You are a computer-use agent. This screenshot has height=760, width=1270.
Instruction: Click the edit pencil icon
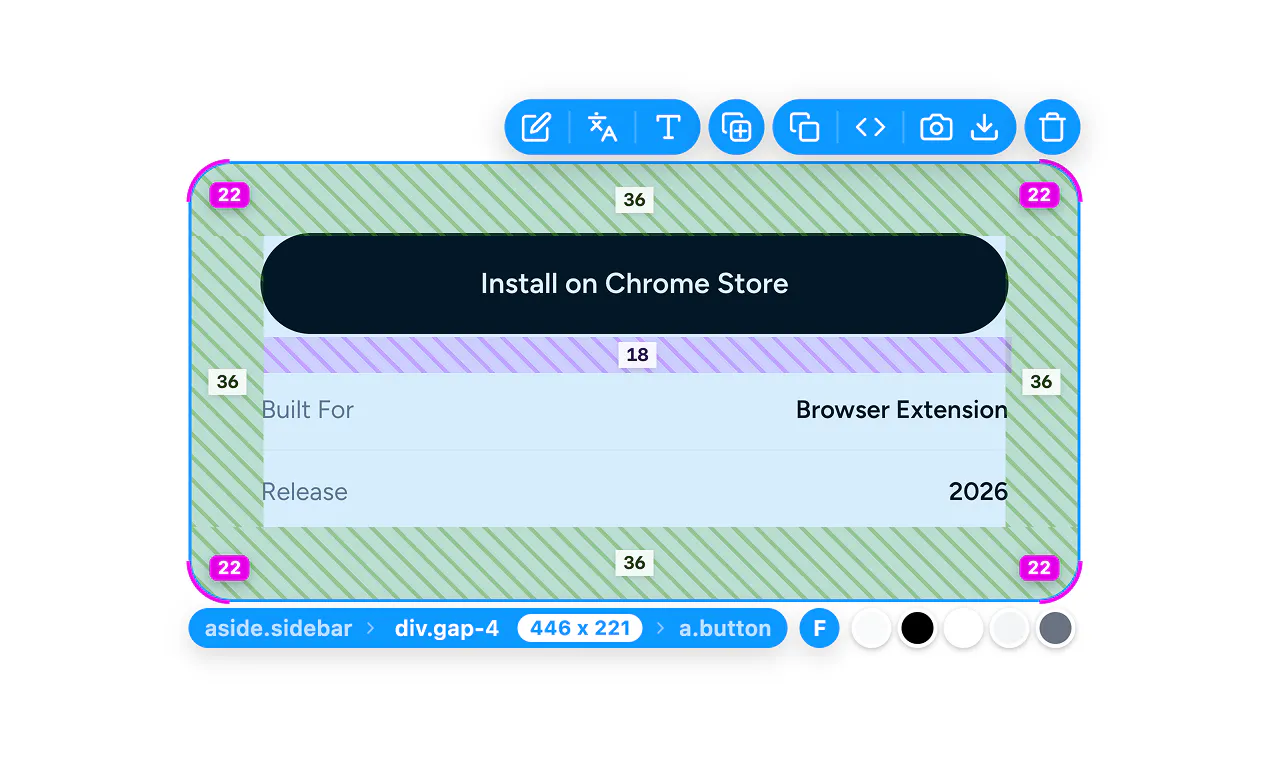[x=536, y=127]
